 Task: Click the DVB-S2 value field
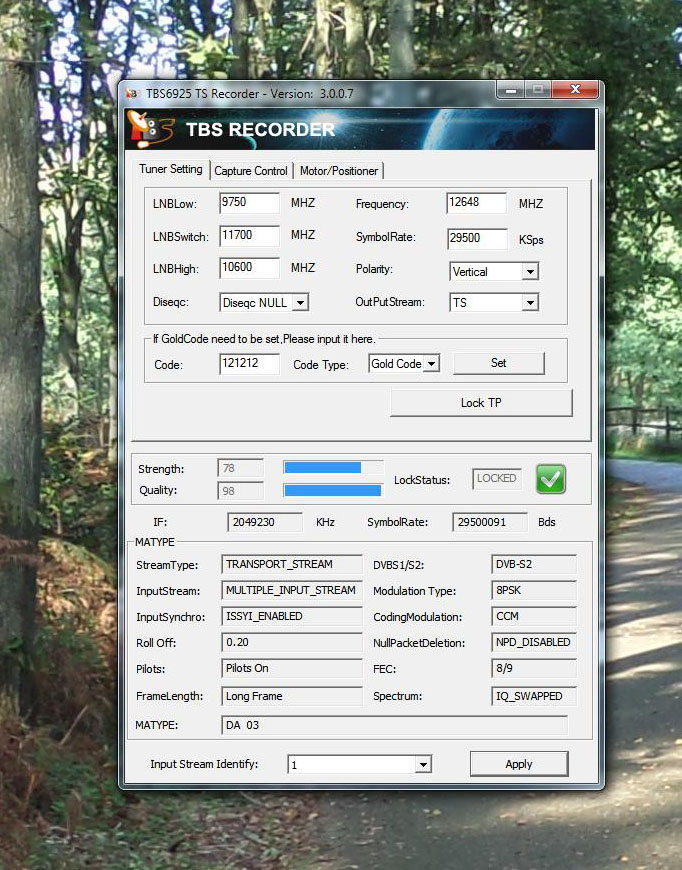[x=534, y=564]
